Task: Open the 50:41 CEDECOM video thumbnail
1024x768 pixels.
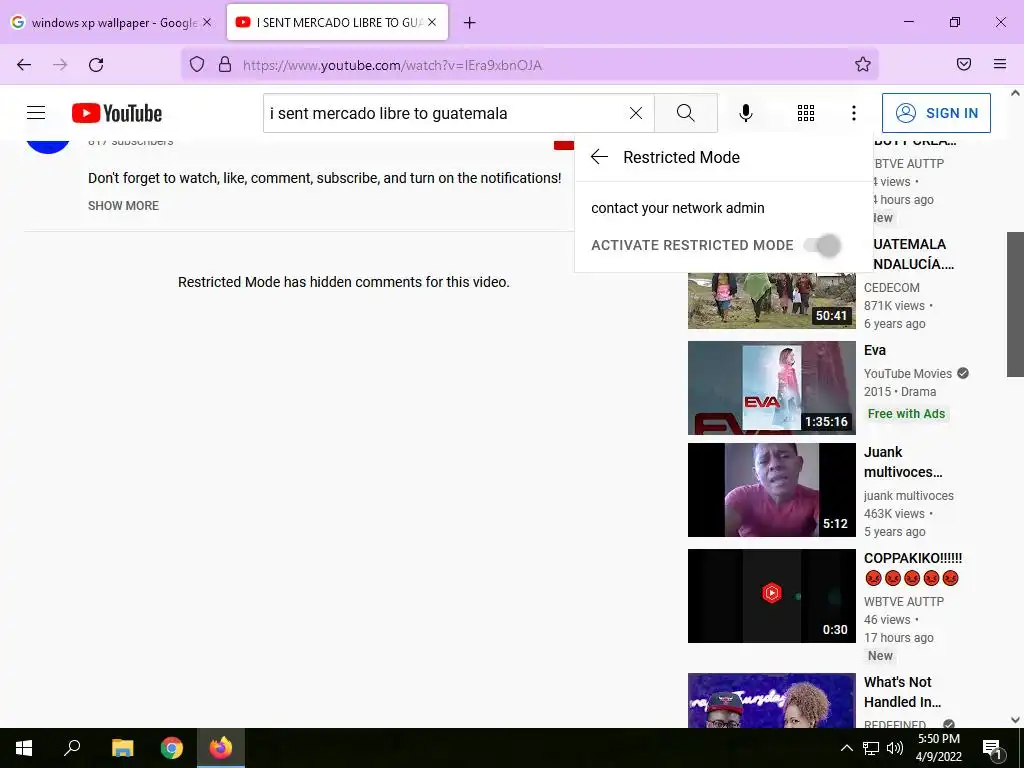Action: coord(771,300)
